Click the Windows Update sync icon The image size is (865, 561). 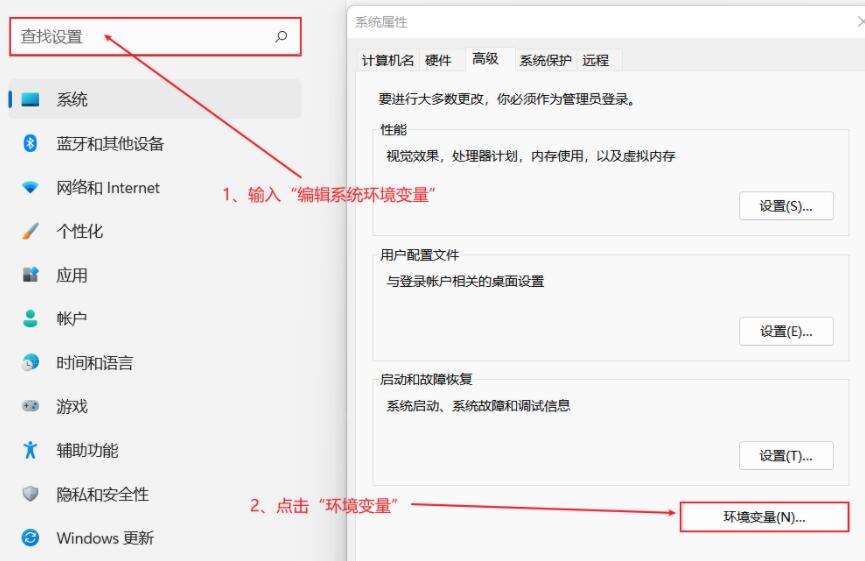click(30, 538)
